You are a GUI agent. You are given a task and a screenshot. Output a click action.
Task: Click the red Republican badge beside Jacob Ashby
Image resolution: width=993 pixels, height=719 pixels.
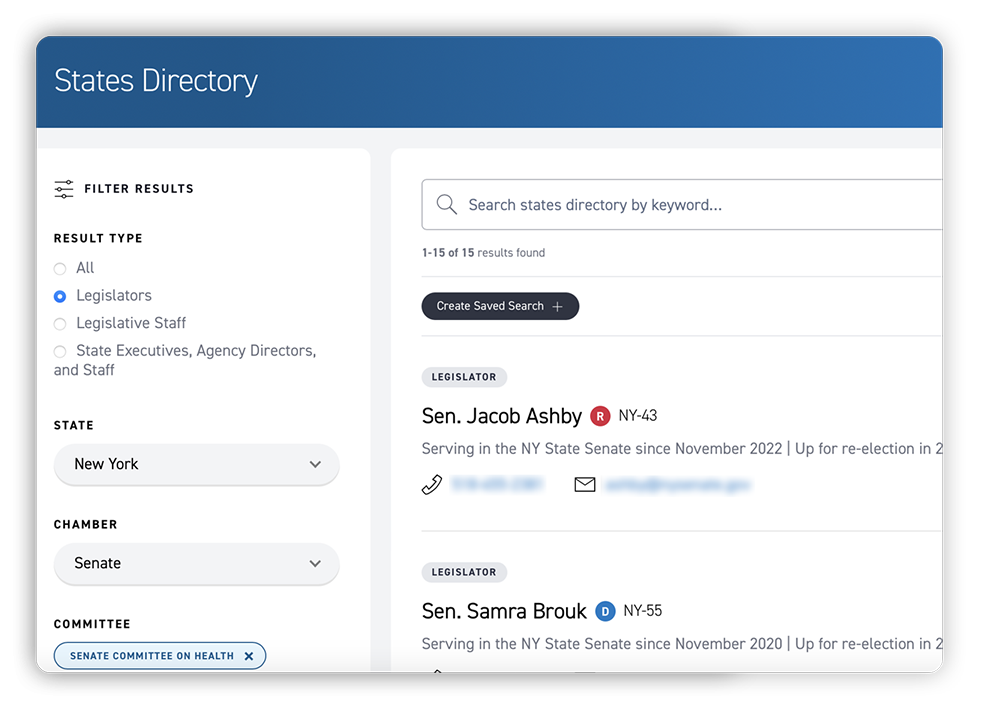pos(599,415)
